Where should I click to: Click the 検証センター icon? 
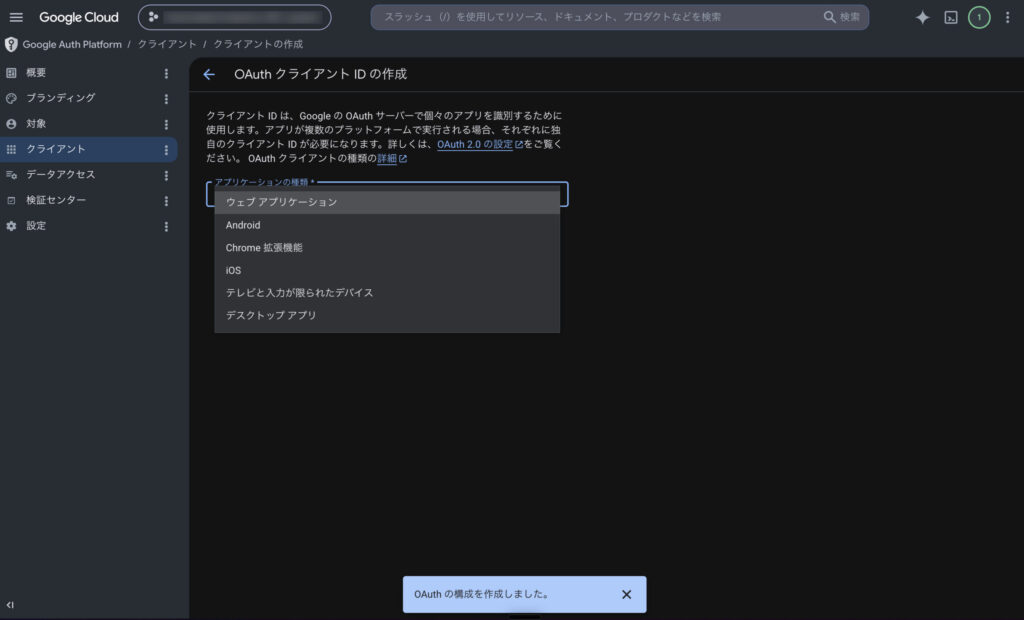(x=11, y=201)
